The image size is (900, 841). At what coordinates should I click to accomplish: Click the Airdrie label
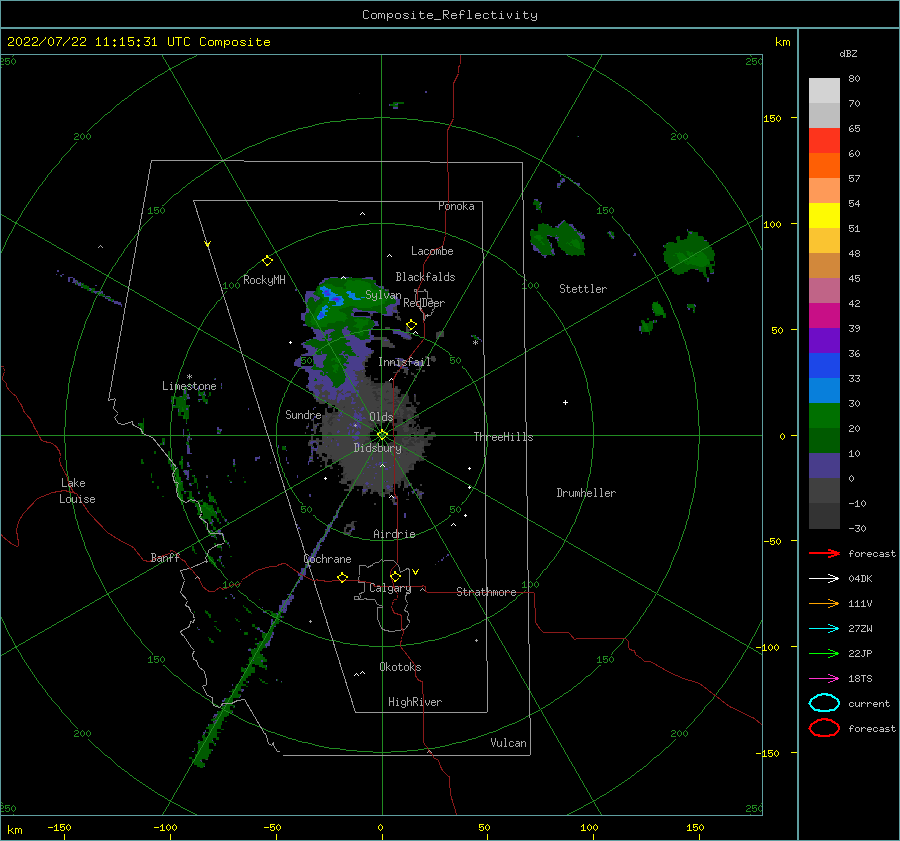[x=394, y=534]
